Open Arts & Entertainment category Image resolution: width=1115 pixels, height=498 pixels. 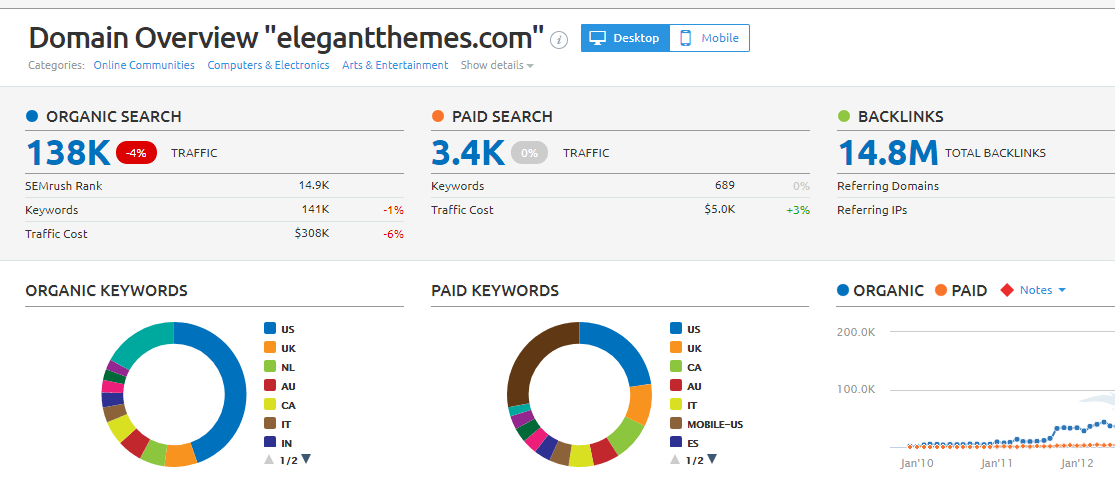click(x=395, y=65)
